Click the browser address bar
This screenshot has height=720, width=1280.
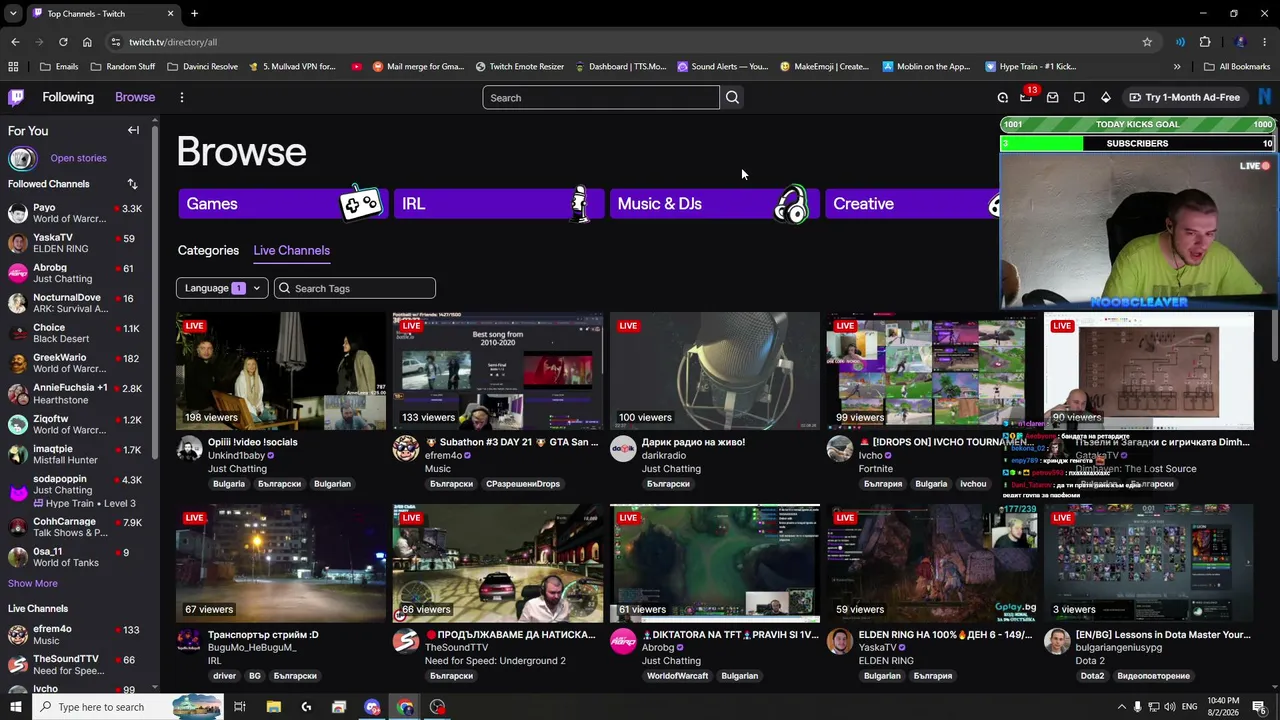pyautogui.click(x=630, y=42)
